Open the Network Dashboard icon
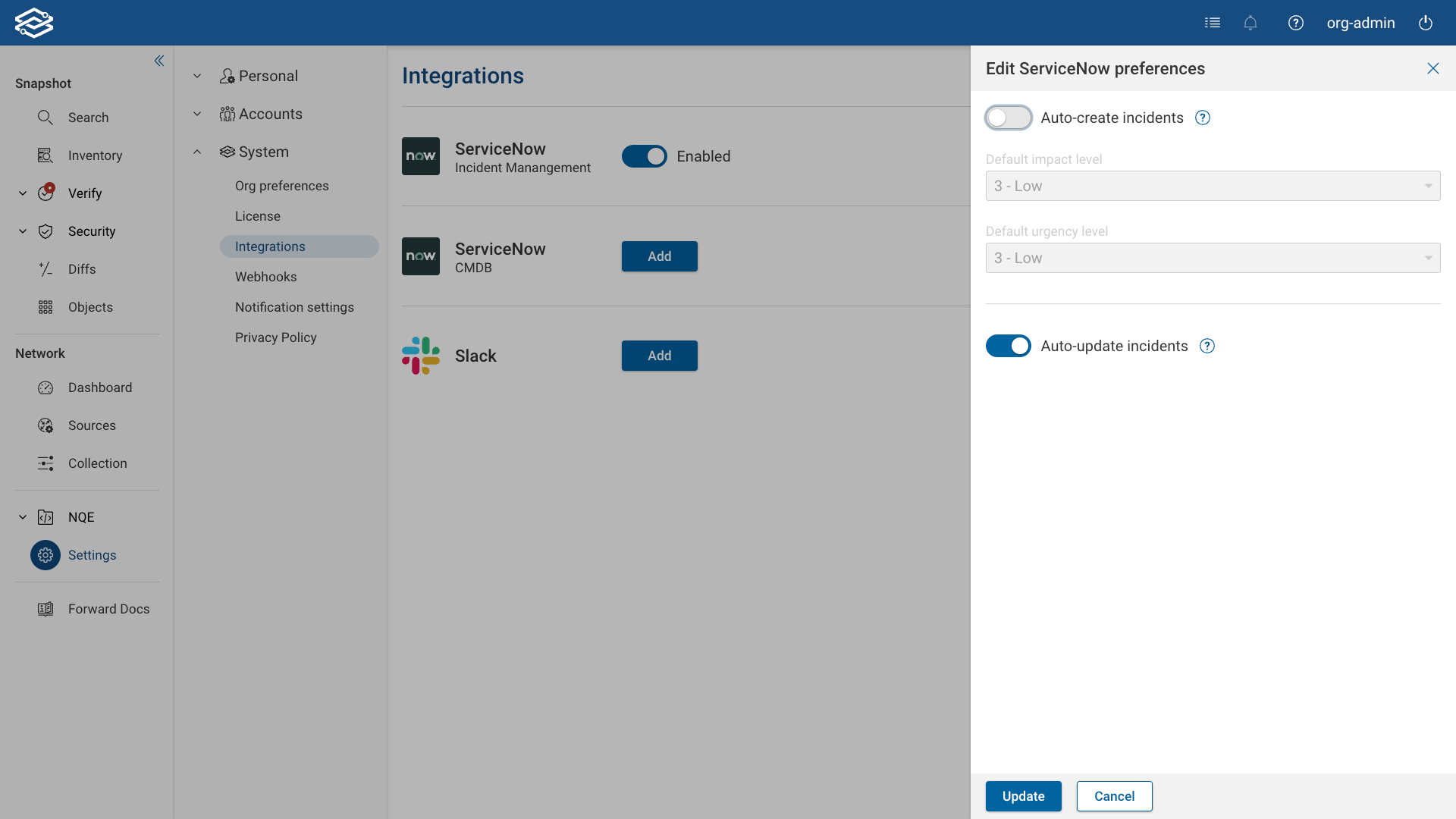 click(45, 388)
